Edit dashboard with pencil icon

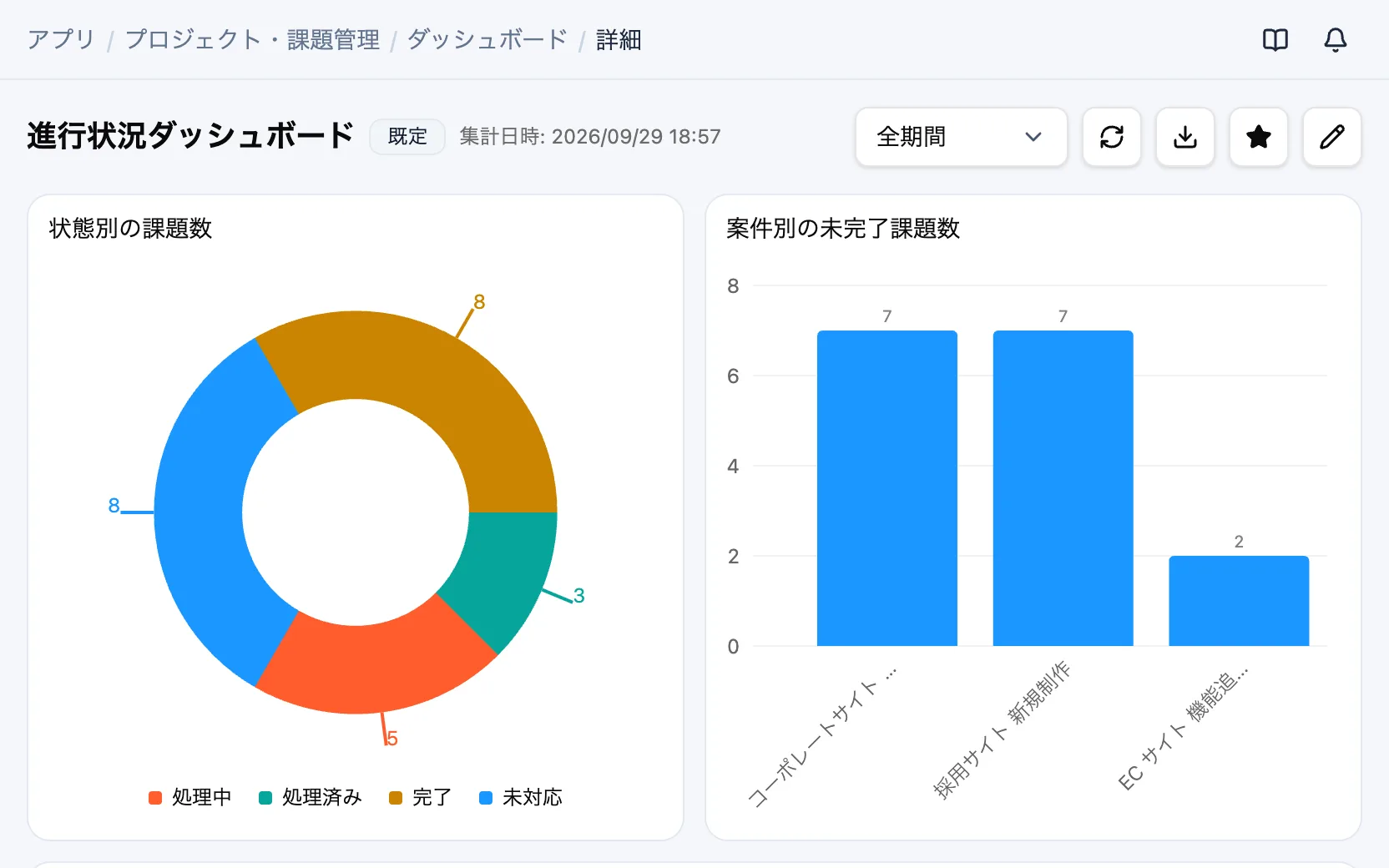tap(1331, 137)
